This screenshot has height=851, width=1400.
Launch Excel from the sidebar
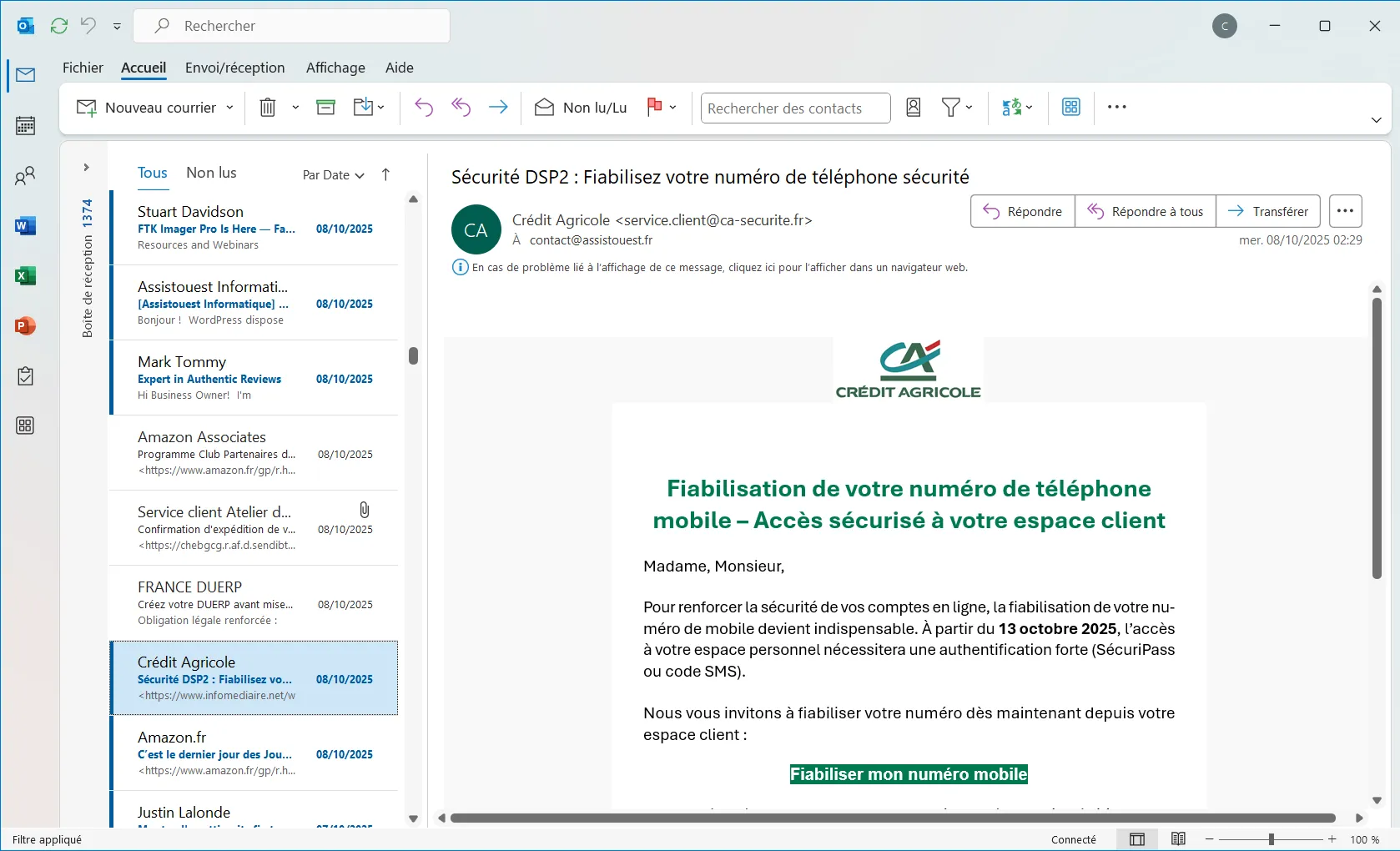(25, 275)
